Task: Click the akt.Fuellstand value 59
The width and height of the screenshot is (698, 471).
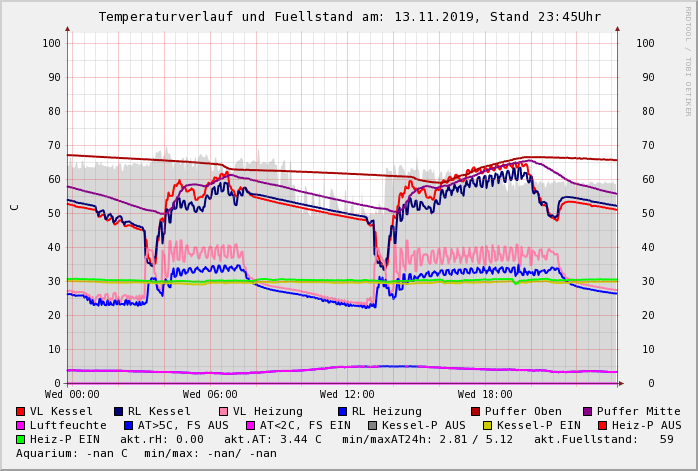Action: click(x=666, y=439)
